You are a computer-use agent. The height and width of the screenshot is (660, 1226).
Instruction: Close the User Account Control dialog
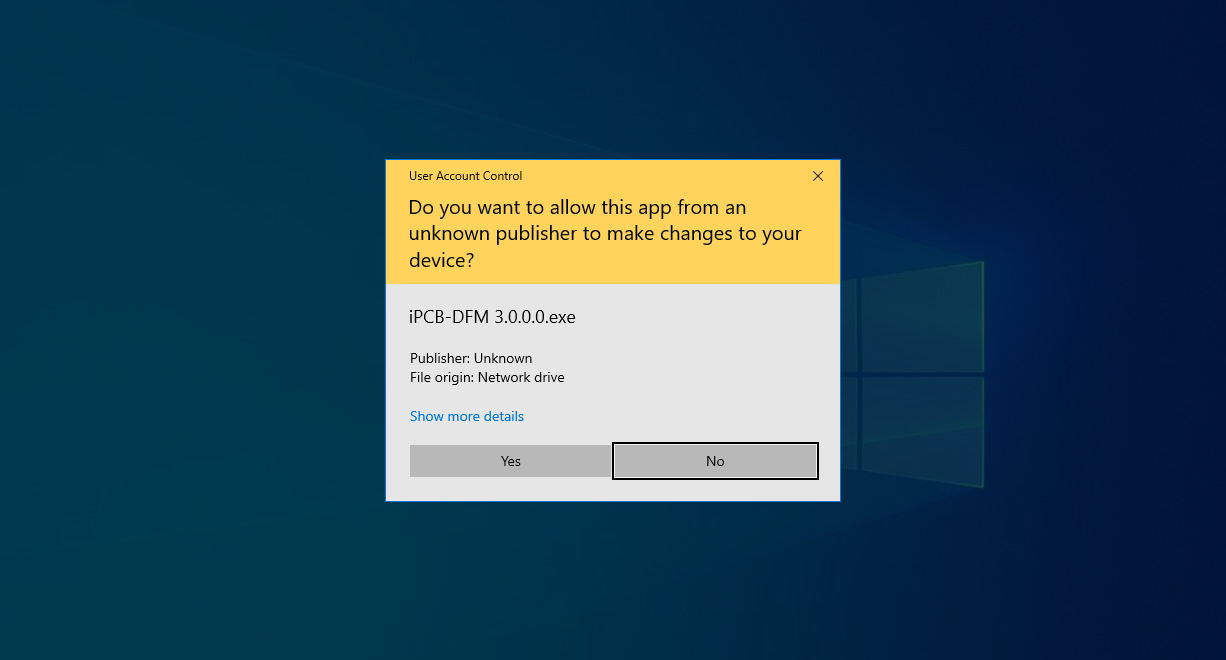818,176
